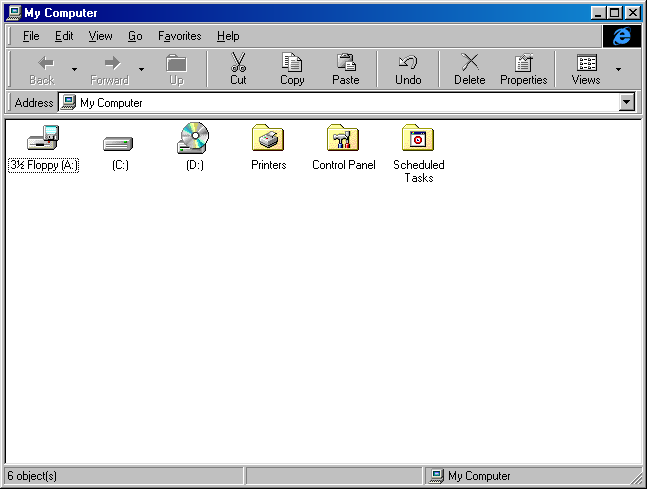Select the (C:) hard drive icon
The height and width of the screenshot is (489, 647).
pos(118,144)
